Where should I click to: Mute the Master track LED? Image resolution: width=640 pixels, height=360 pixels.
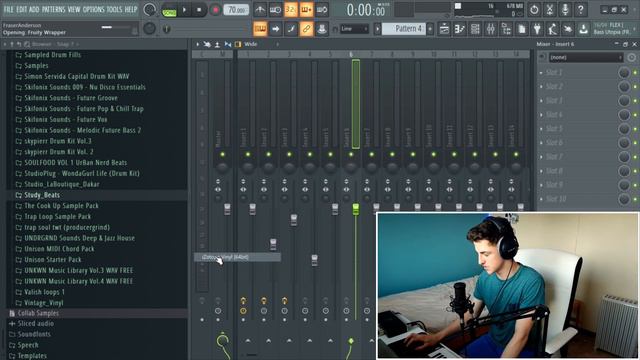pos(222,154)
